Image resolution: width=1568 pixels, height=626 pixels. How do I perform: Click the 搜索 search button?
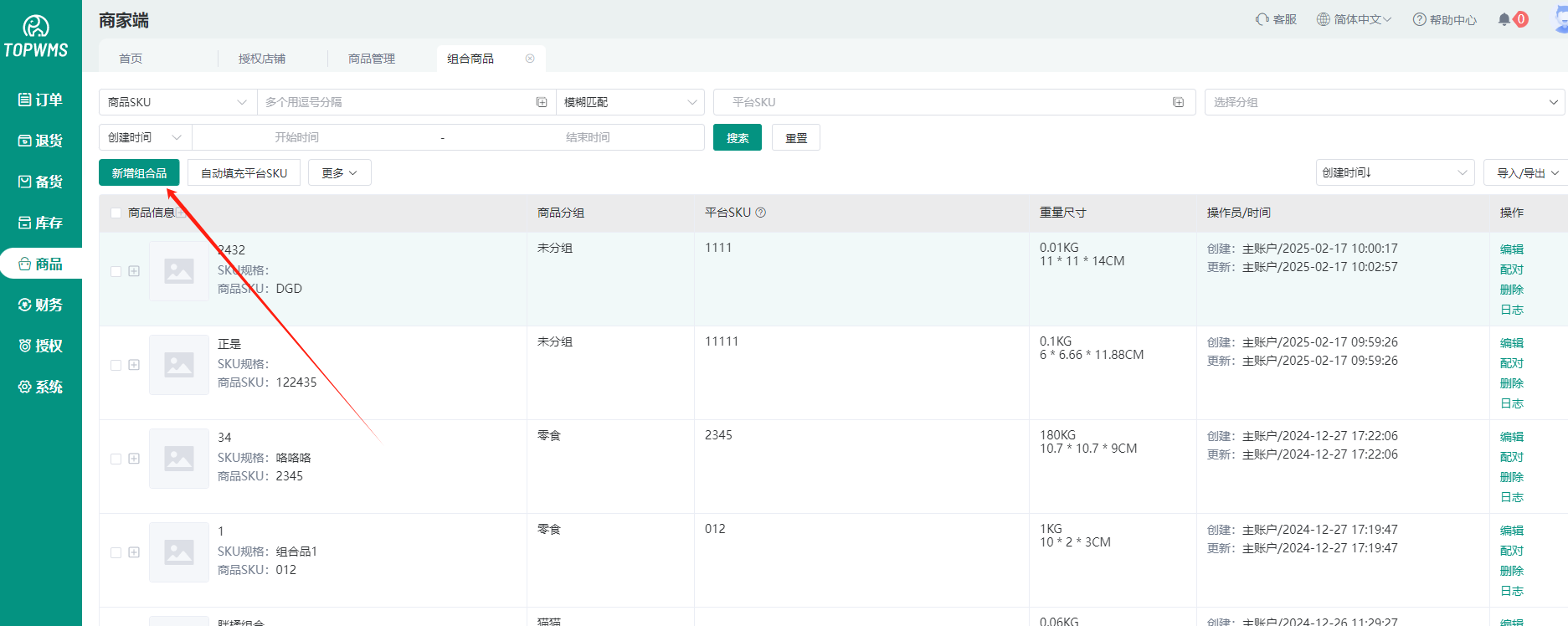pyautogui.click(x=738, y=137)
